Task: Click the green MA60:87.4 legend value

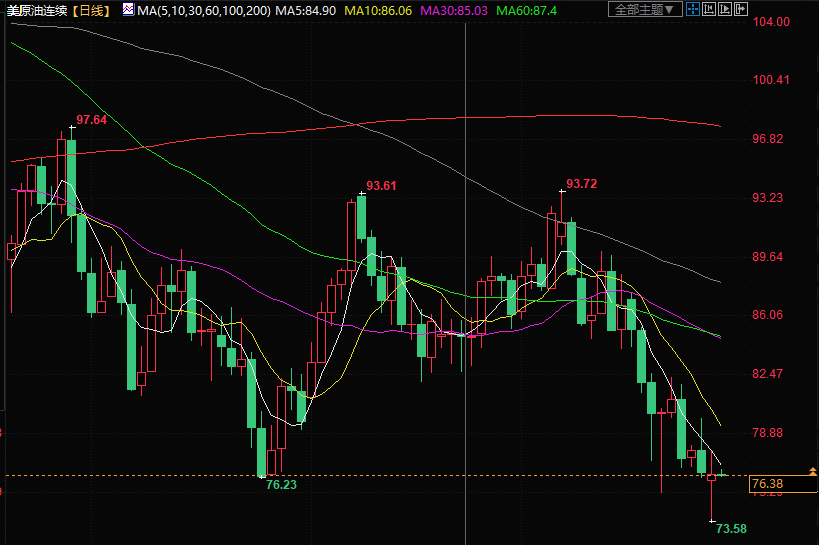Action: point(528,10)
